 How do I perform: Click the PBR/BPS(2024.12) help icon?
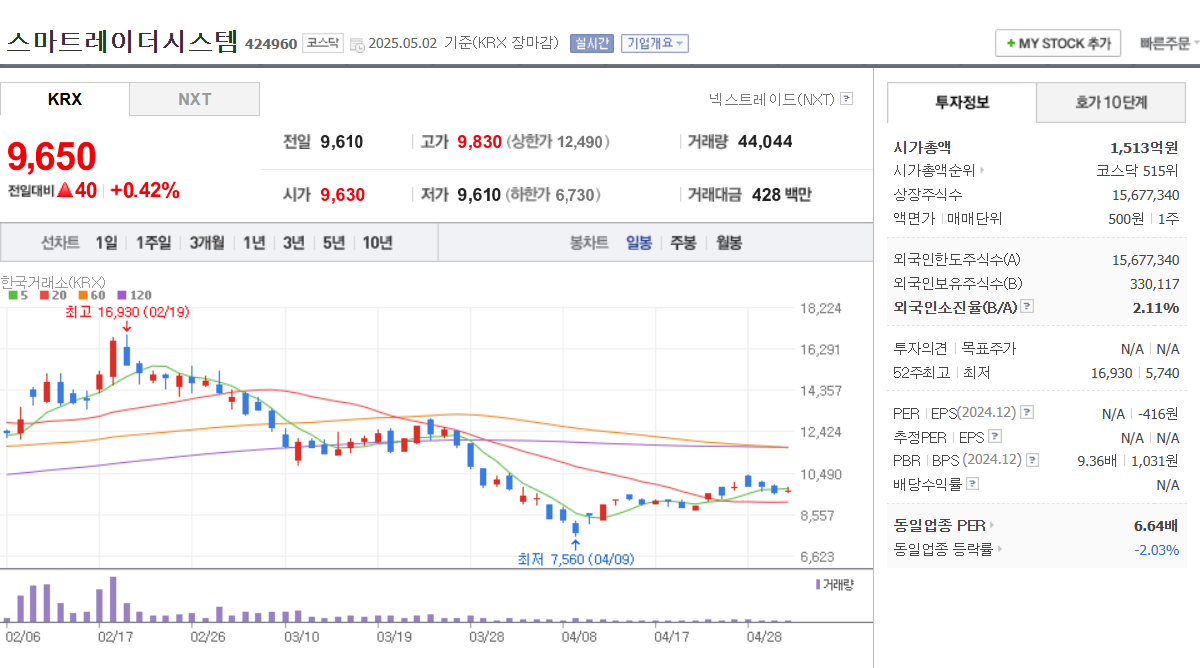1030,460
